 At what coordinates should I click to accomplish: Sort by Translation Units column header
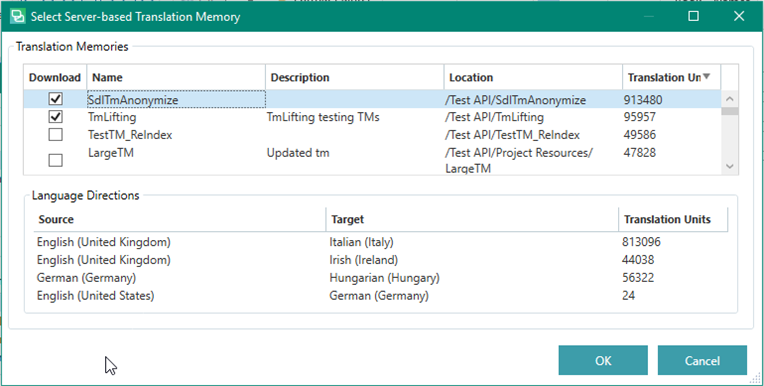(671, 77)
